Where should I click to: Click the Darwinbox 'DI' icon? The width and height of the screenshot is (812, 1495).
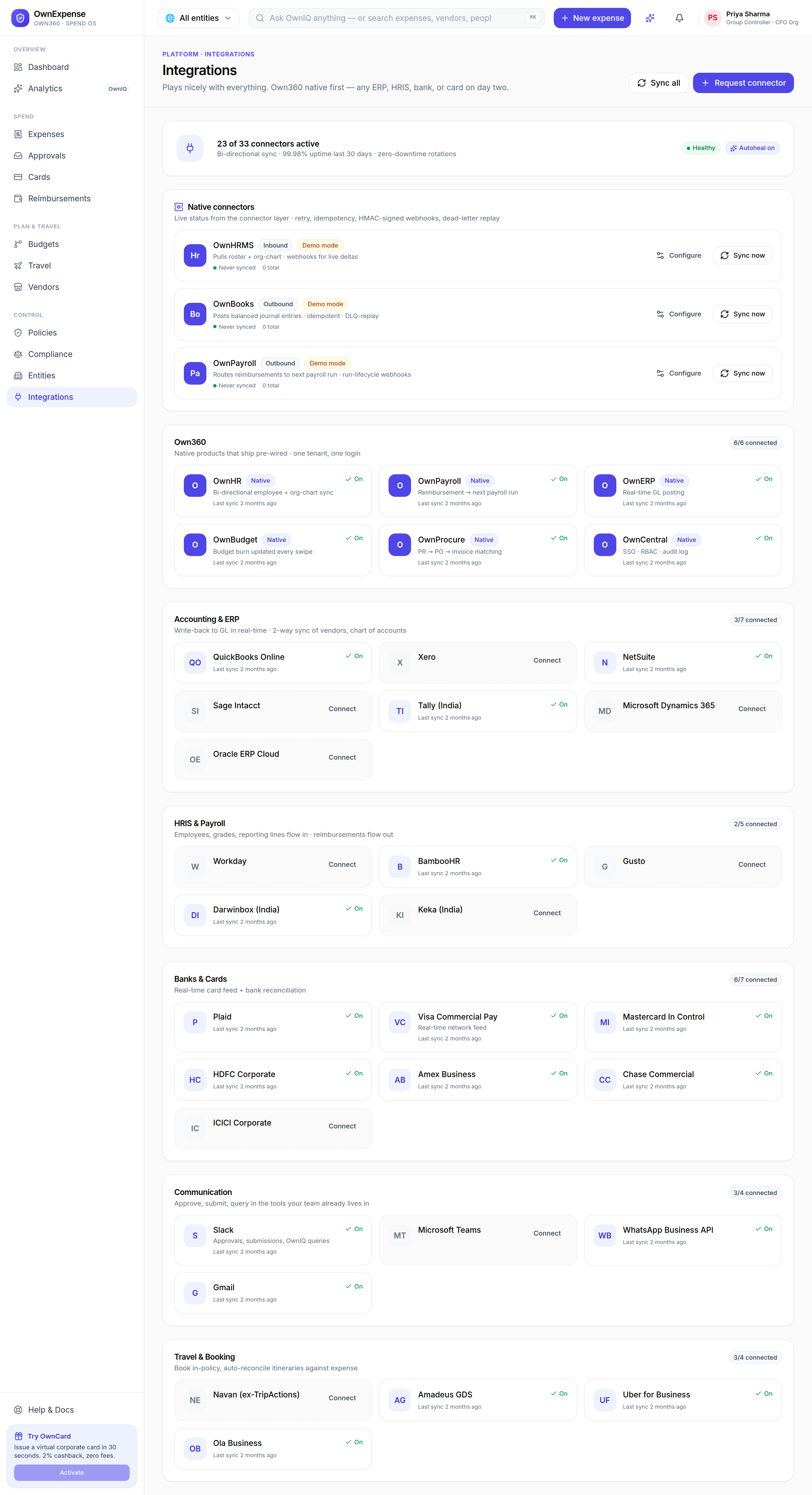pyautogui.click(x=195, y=915)
